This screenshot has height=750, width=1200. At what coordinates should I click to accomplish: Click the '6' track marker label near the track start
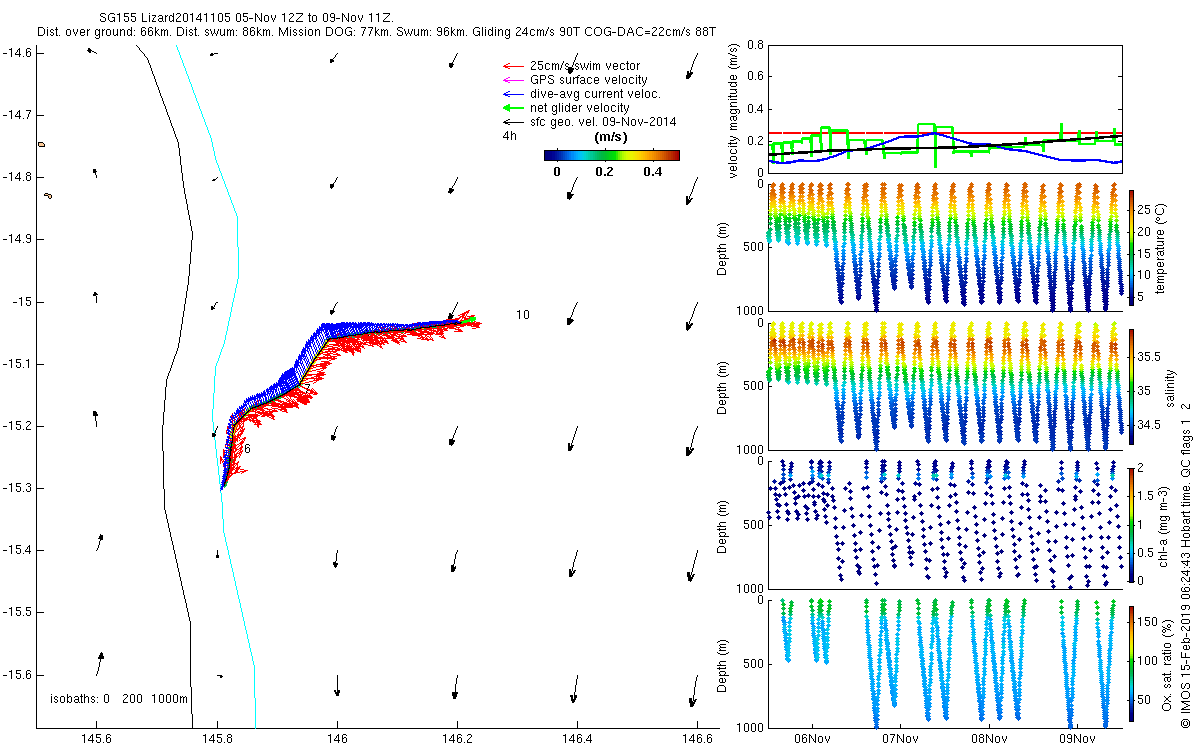[247, 449]
